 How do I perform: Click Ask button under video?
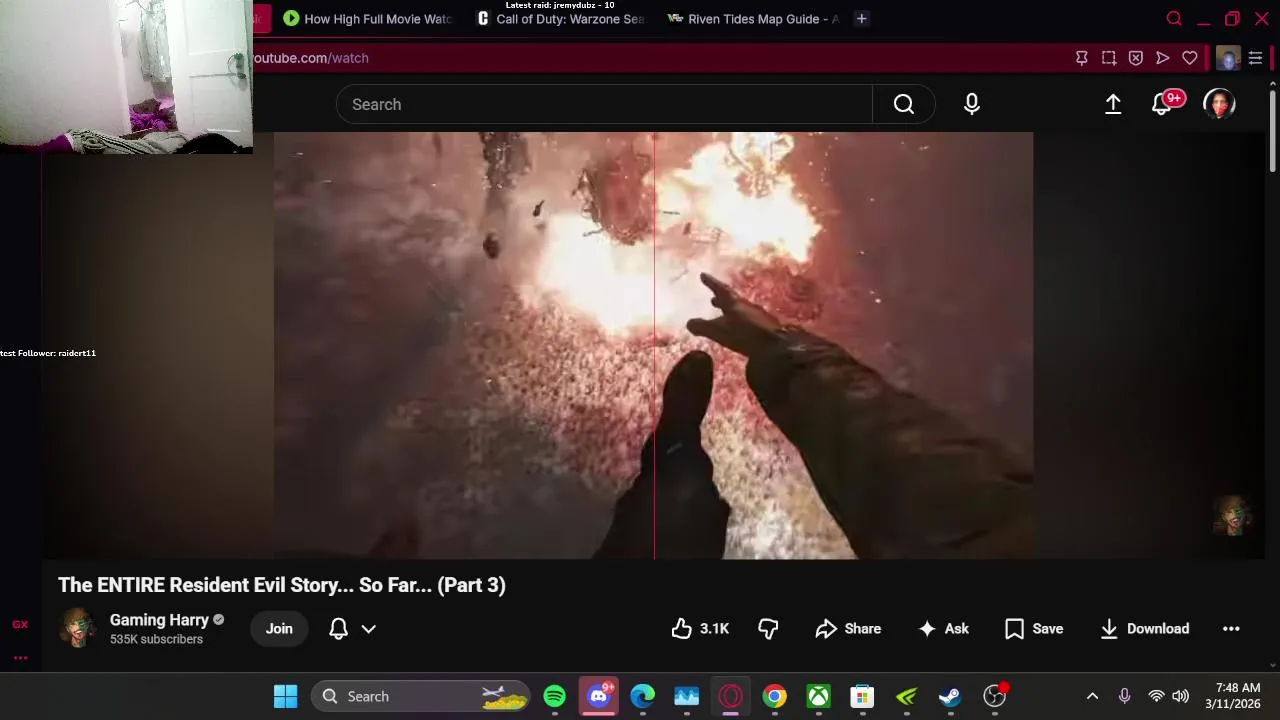tap(943, 628)
